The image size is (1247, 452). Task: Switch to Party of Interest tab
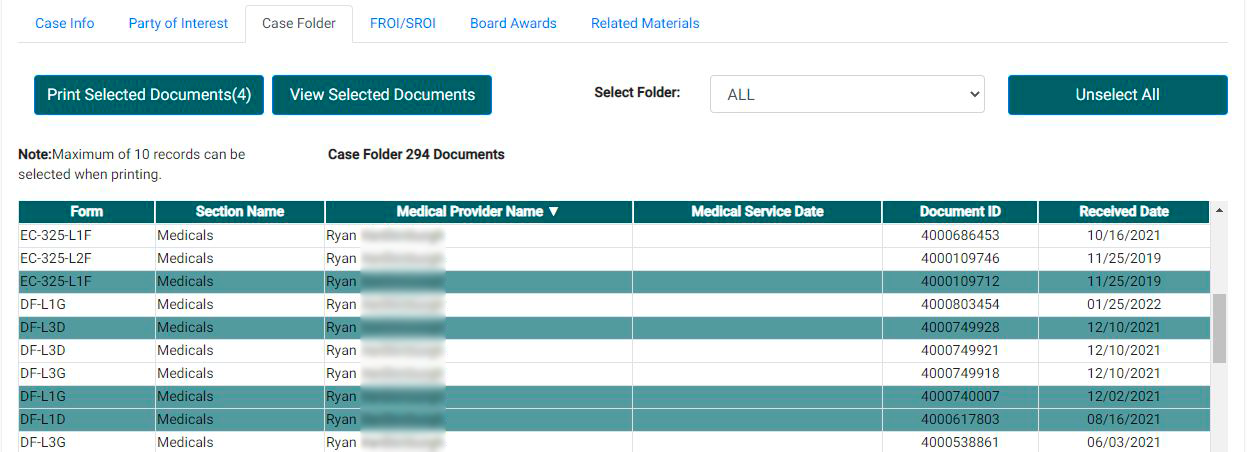(x=178, y=23)
